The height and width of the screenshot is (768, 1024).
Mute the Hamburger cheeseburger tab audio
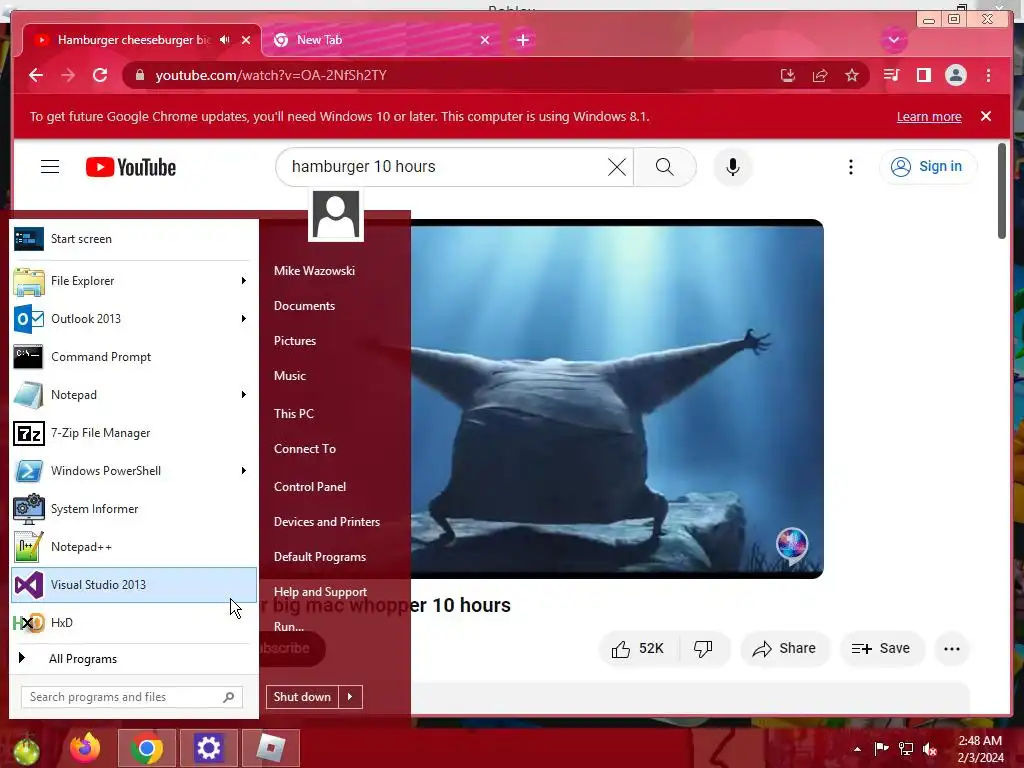[x=225, y=40]
